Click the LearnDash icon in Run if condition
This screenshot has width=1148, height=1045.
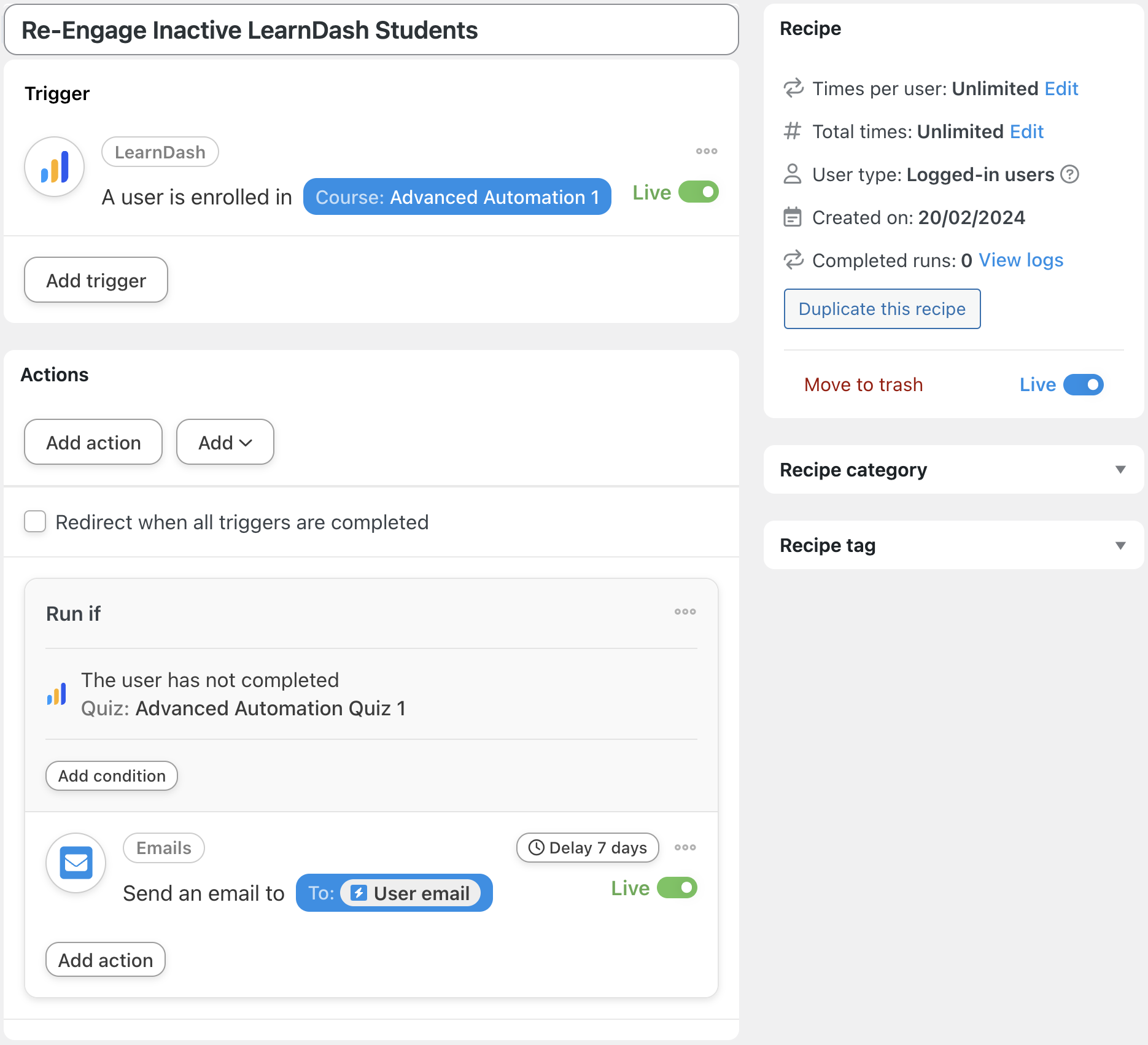point(57,694)
